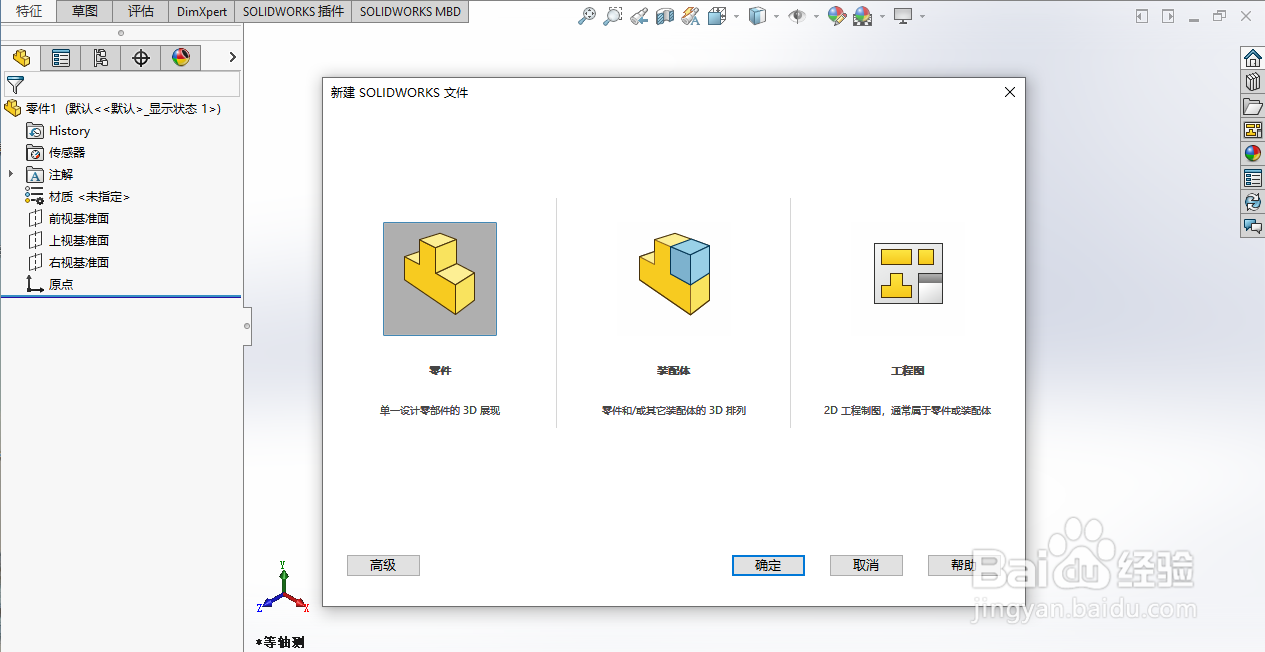1265x652 pixels.
Task: Switch to the SOLIDWORKS MBD tab
Action: point(410,12)
